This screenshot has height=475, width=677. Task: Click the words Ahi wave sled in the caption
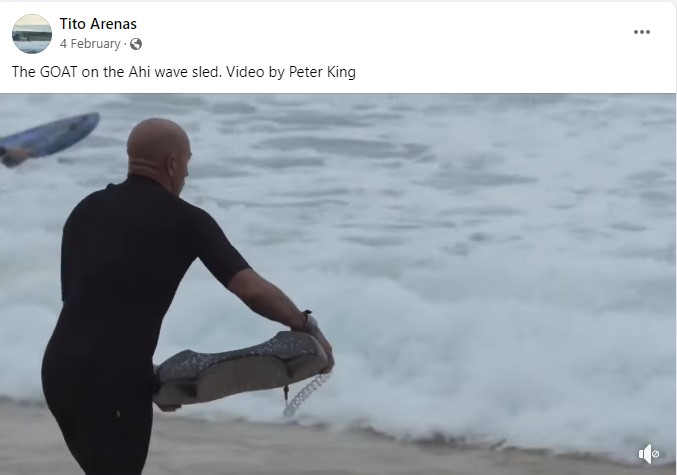(x=175, y=72)
